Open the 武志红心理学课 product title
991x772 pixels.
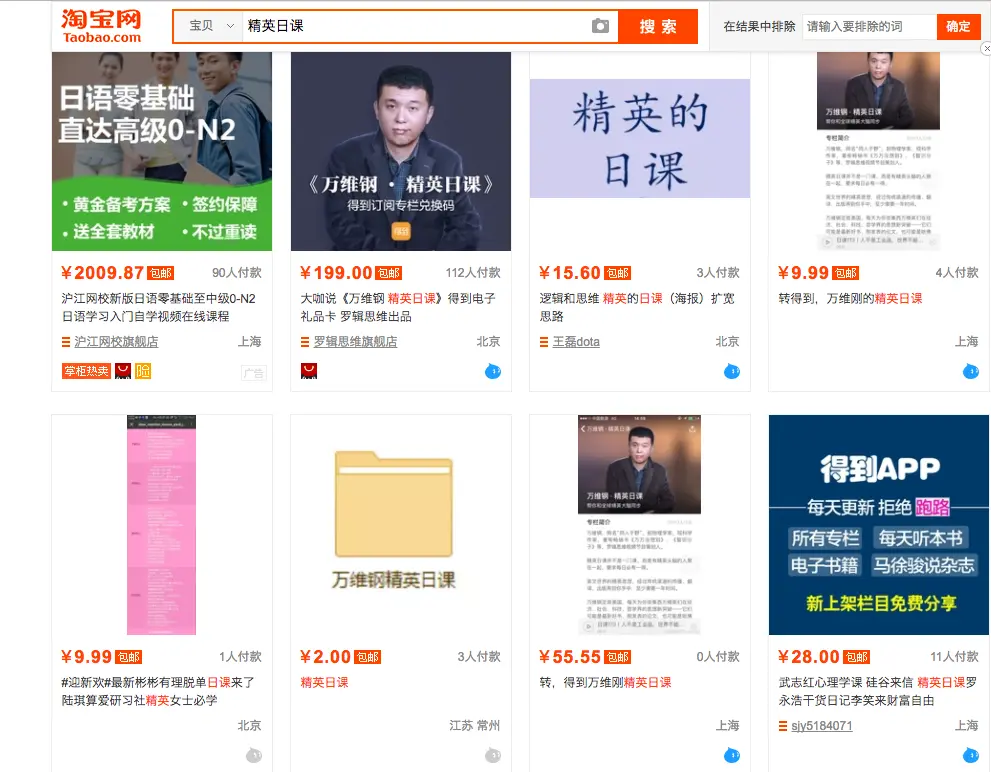click(878, 691)
